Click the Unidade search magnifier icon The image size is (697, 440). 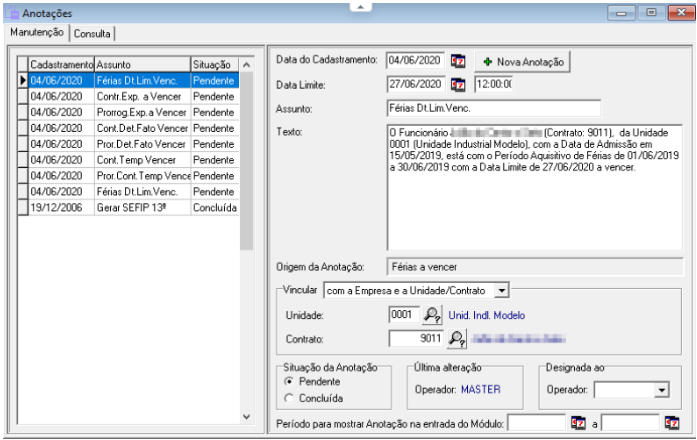tap(431, 315)
